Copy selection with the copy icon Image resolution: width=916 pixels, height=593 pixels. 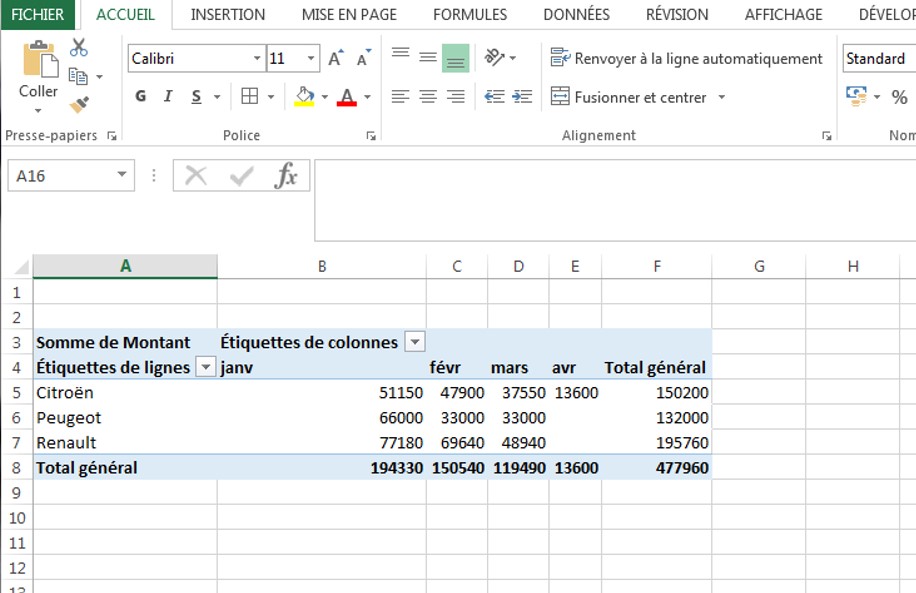(78, 76)
